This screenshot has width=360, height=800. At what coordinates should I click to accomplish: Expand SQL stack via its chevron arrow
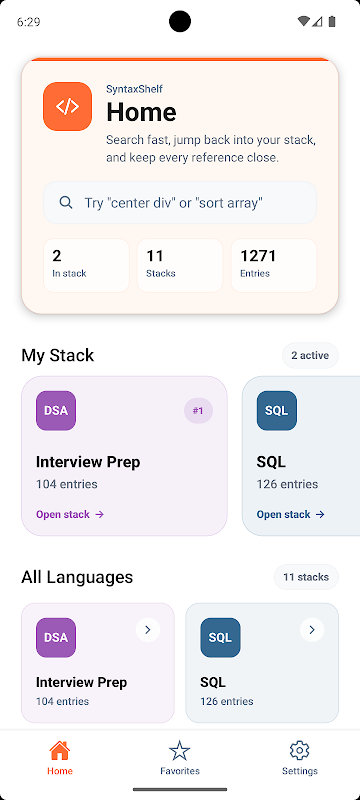[312, 630]
